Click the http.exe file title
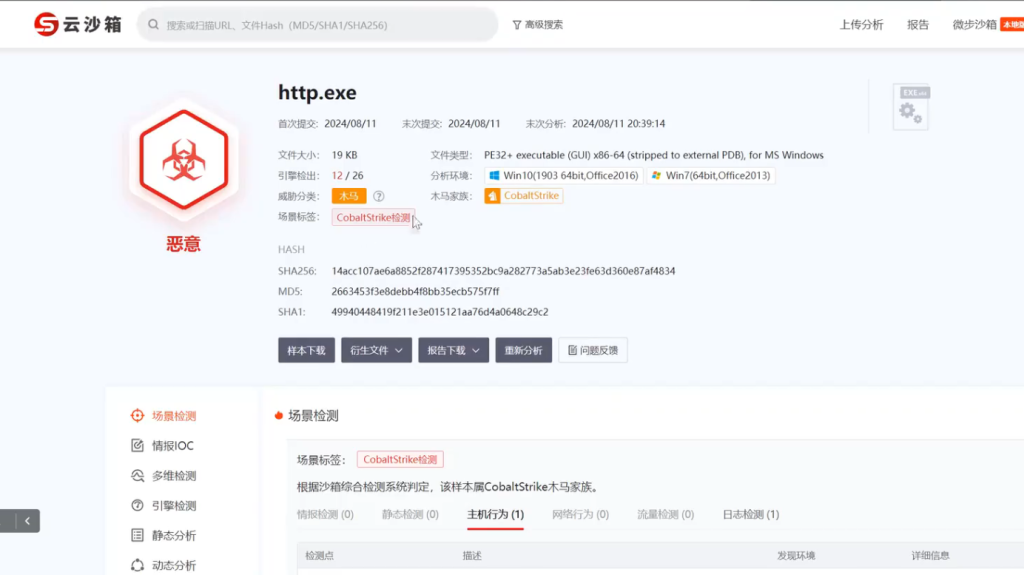 pos(317,92)
